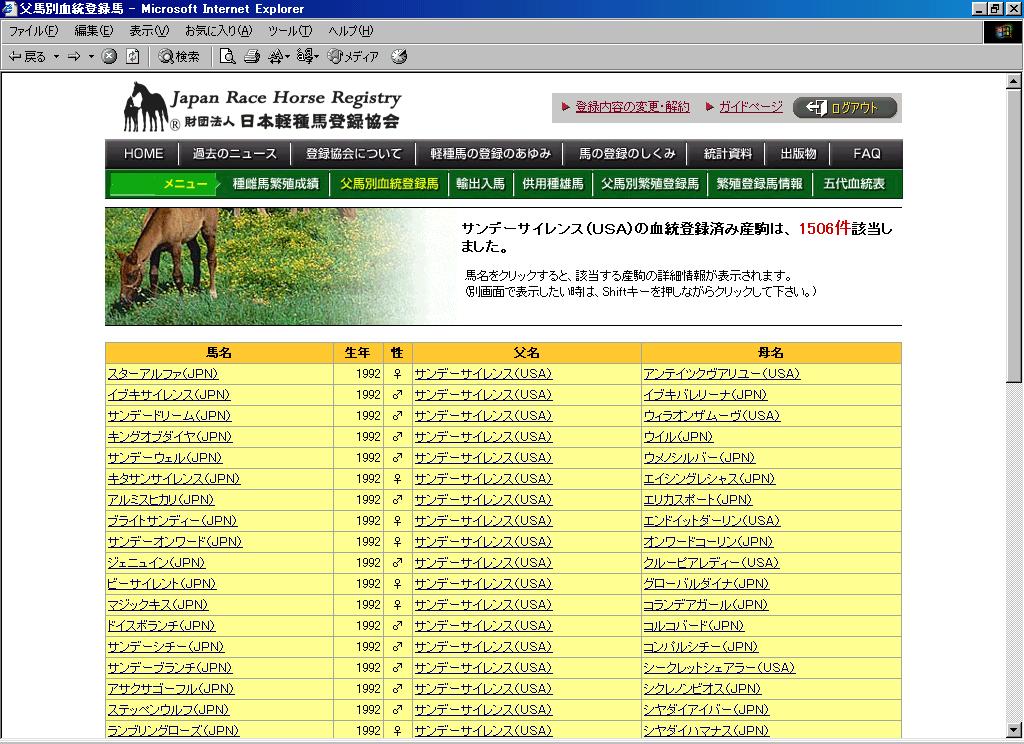Viewport: 1024px width, 744px height.
Task: Open Search (検索) in the toolbar
Action: pos(179,57)
